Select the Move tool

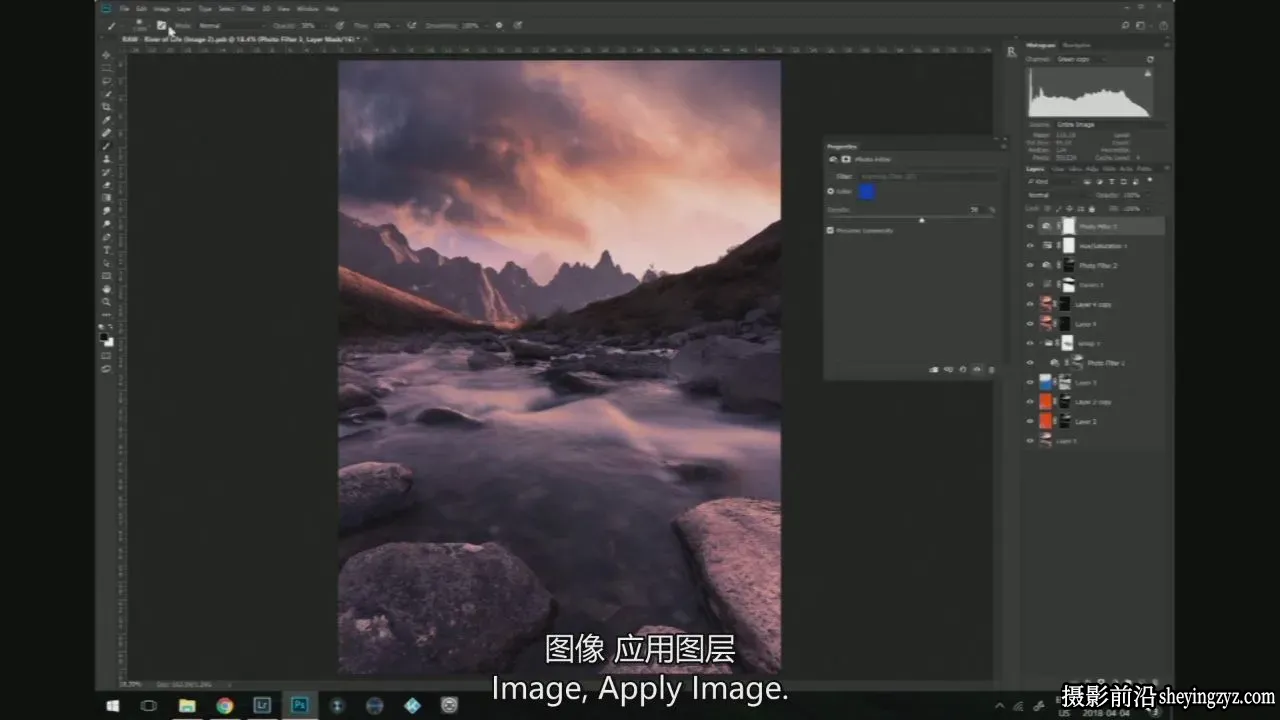click(x=107, y=55)
